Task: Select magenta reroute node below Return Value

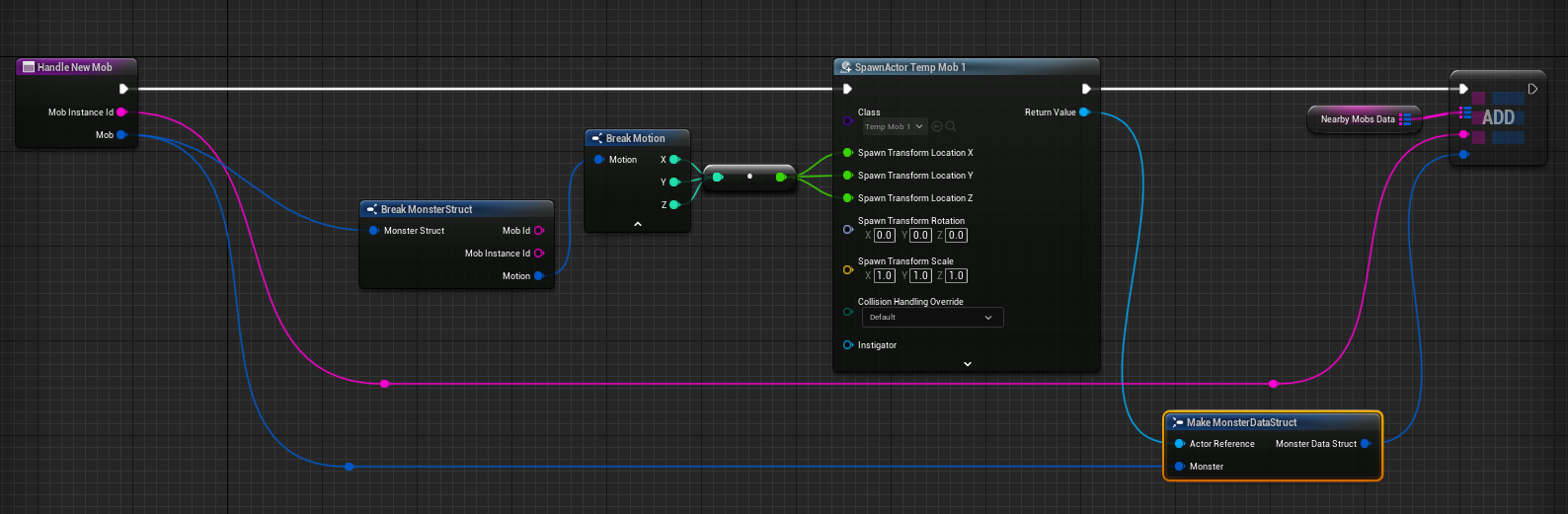Action: point(1274,384)
